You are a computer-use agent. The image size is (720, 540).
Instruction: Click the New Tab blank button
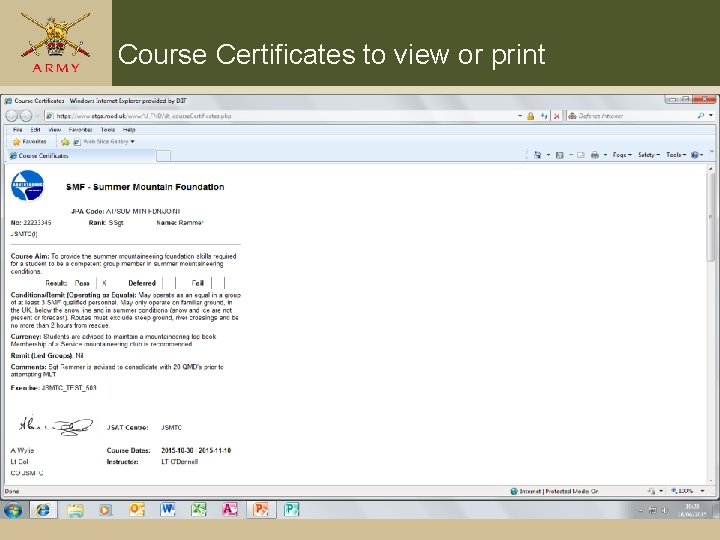coord(163,156)
